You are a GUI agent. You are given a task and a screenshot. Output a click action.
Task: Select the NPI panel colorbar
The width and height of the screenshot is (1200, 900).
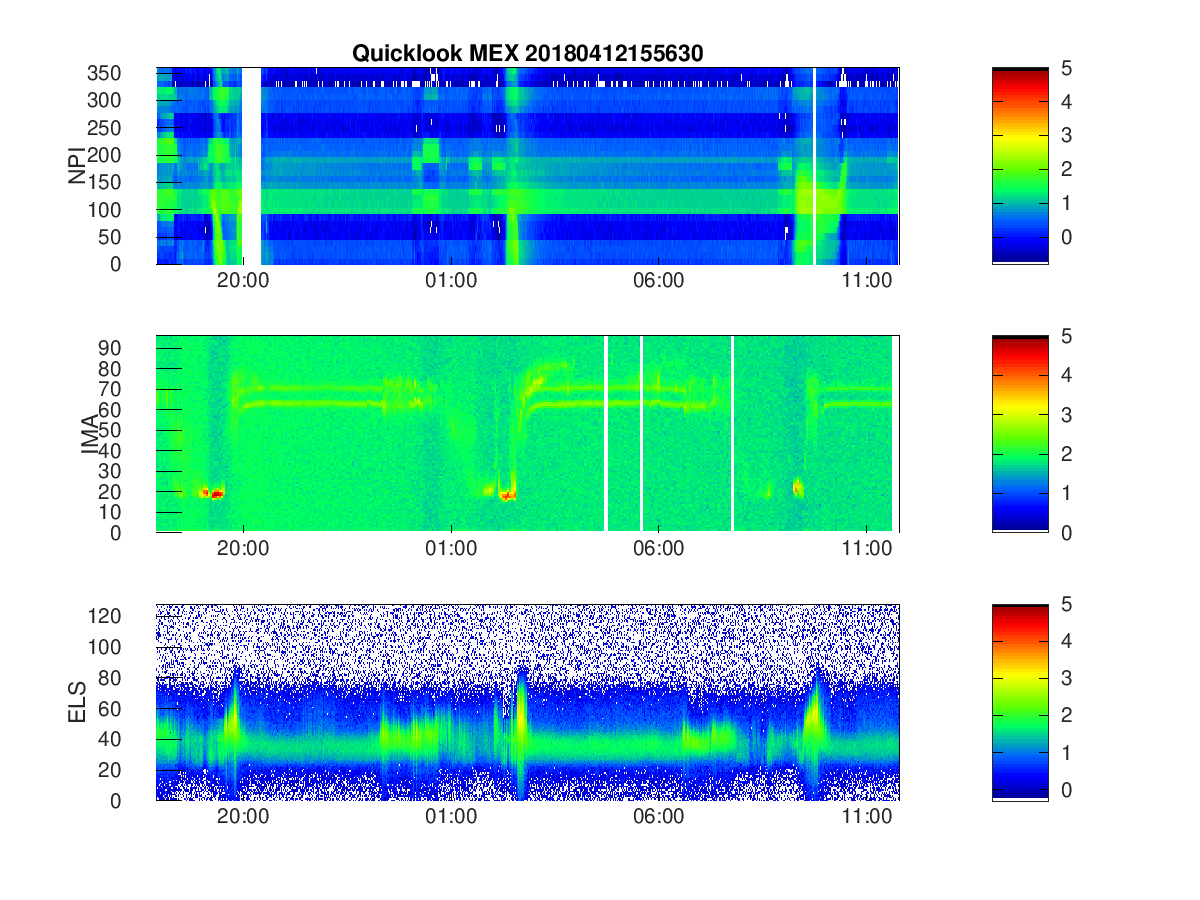pyautogui.click(x=1020, y=166)
